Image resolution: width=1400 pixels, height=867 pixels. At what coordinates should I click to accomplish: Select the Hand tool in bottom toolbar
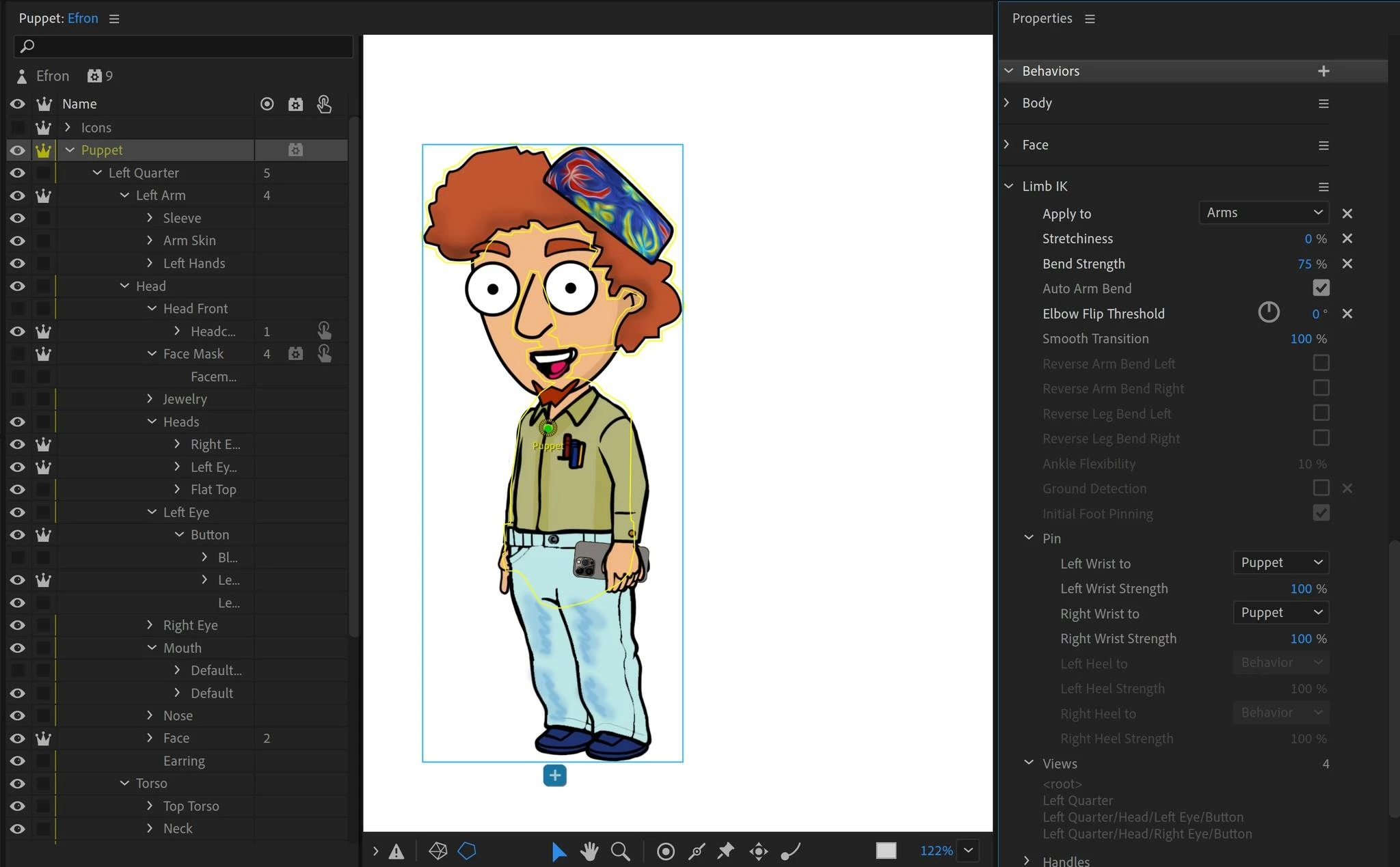(589, 851)
